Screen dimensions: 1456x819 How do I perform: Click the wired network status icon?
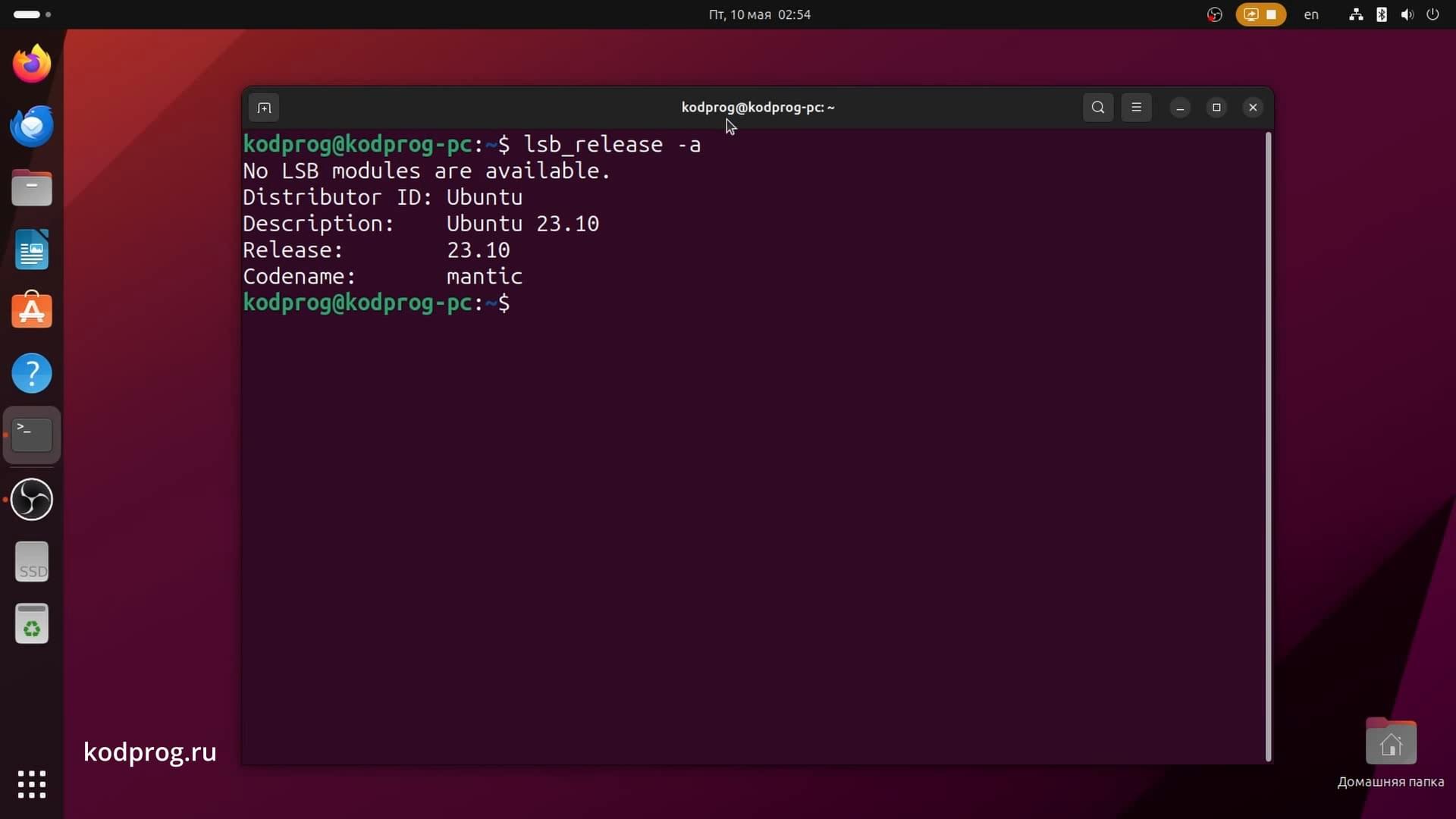[1356, 14]
